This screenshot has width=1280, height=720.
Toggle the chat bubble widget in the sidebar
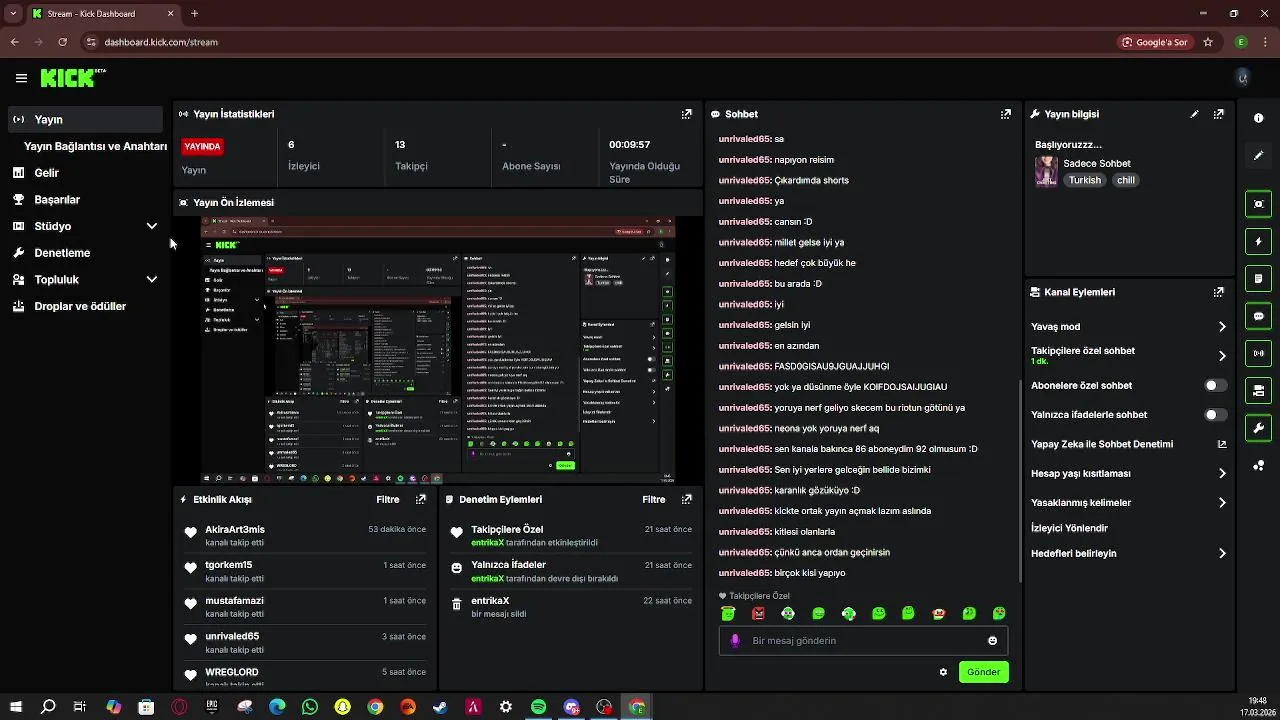(x=1258, y=316)
